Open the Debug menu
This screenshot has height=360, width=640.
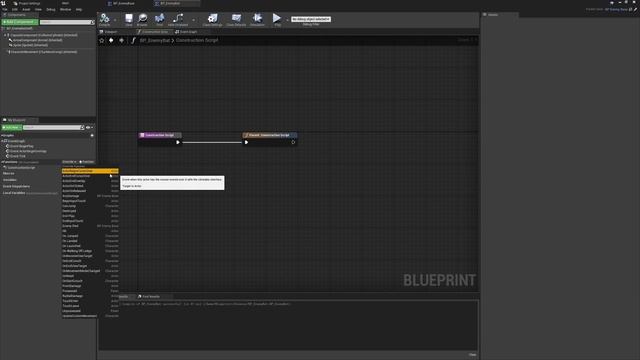tap(51, 9)
